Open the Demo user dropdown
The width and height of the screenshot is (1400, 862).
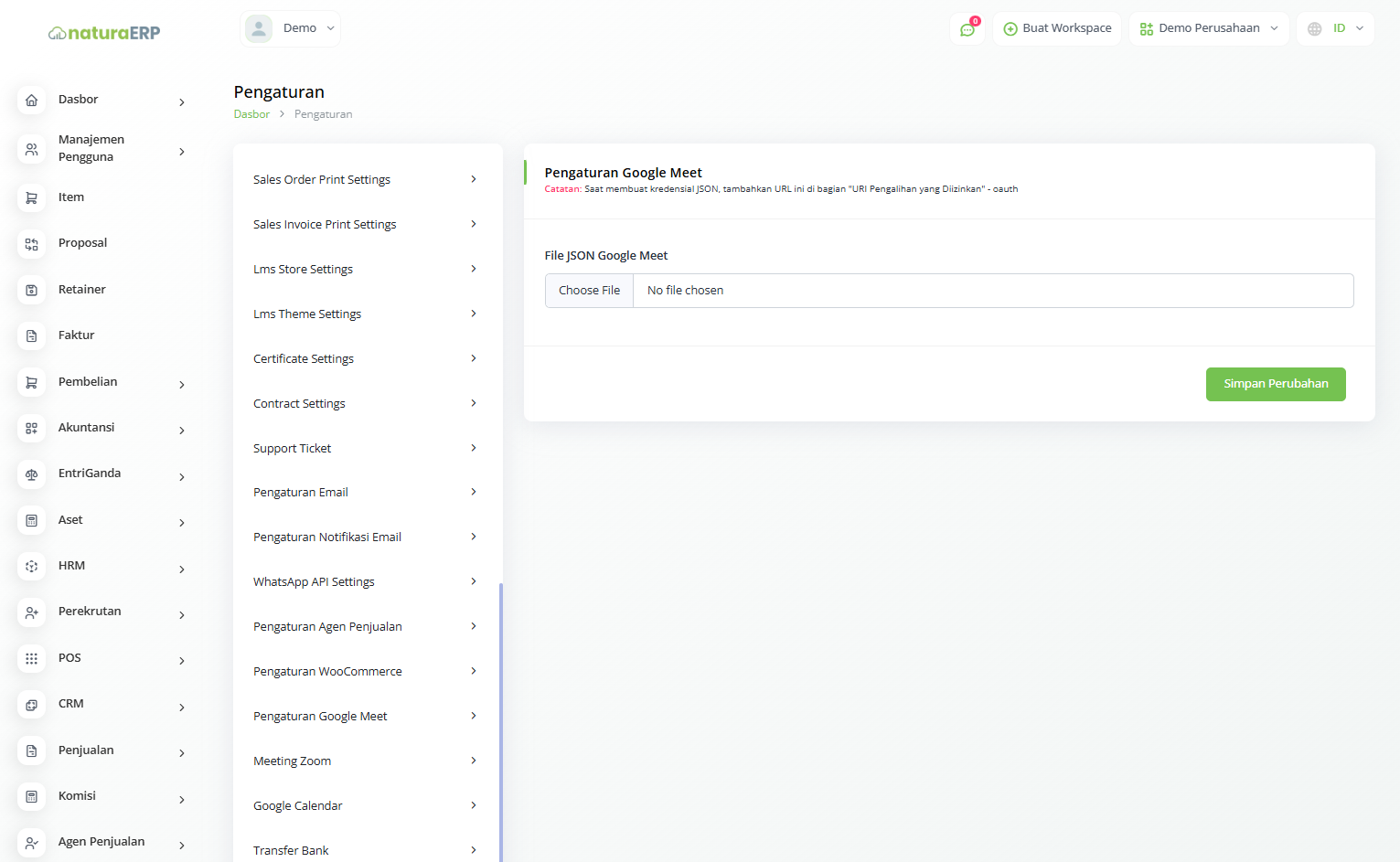(290, 28)
